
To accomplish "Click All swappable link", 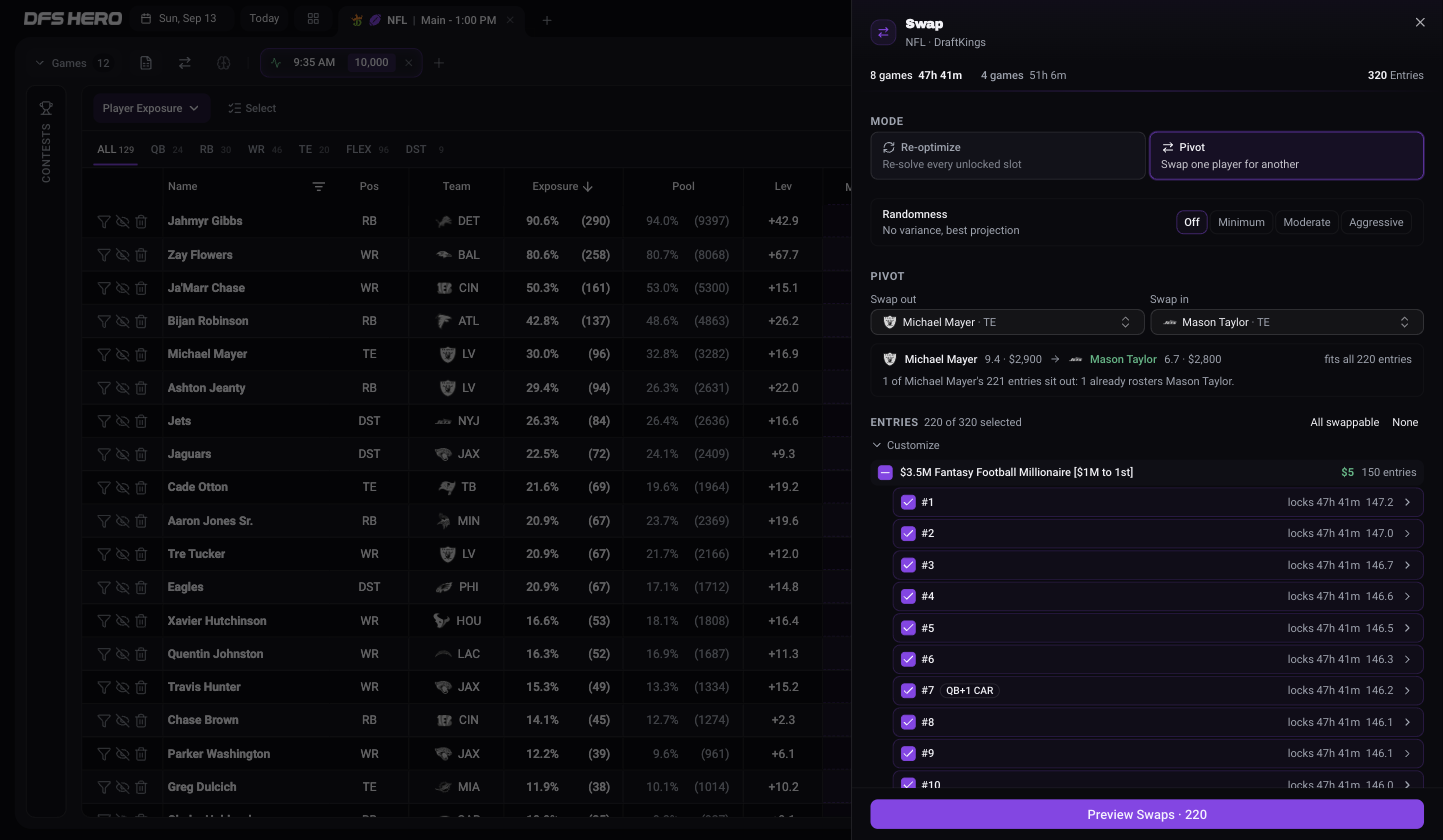I will pyautogui.click(x=1344, y=422).
